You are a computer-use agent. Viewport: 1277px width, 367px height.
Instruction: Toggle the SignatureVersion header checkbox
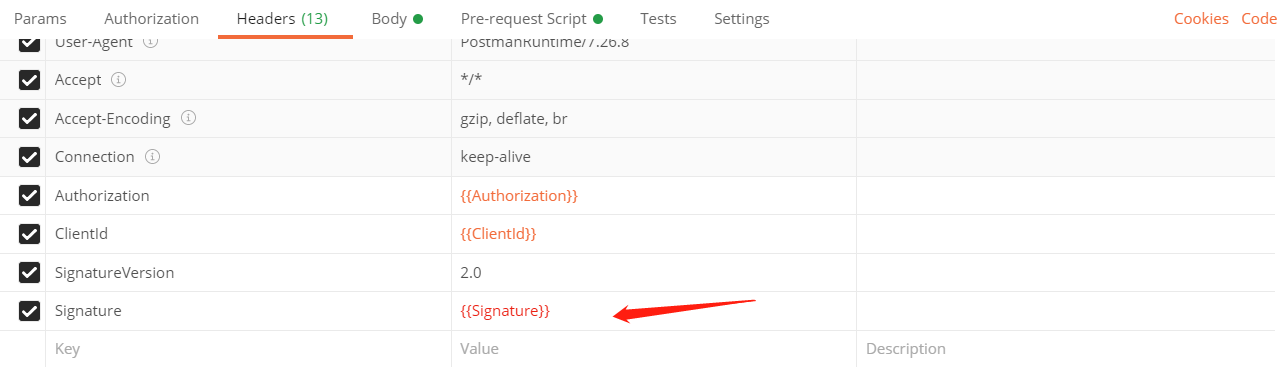tap(30, 272)
